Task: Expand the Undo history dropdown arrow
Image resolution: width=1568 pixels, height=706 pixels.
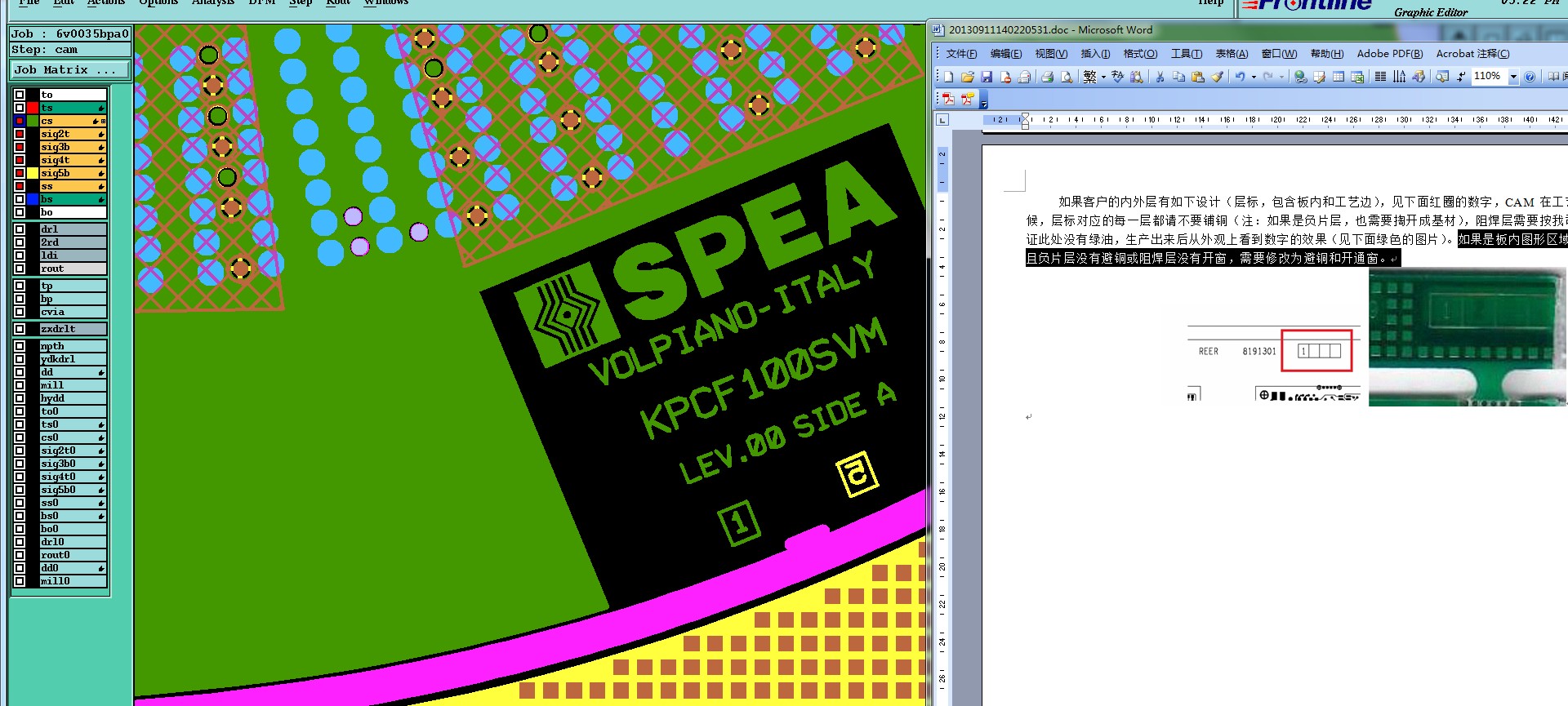Action: pos(1254,77)
